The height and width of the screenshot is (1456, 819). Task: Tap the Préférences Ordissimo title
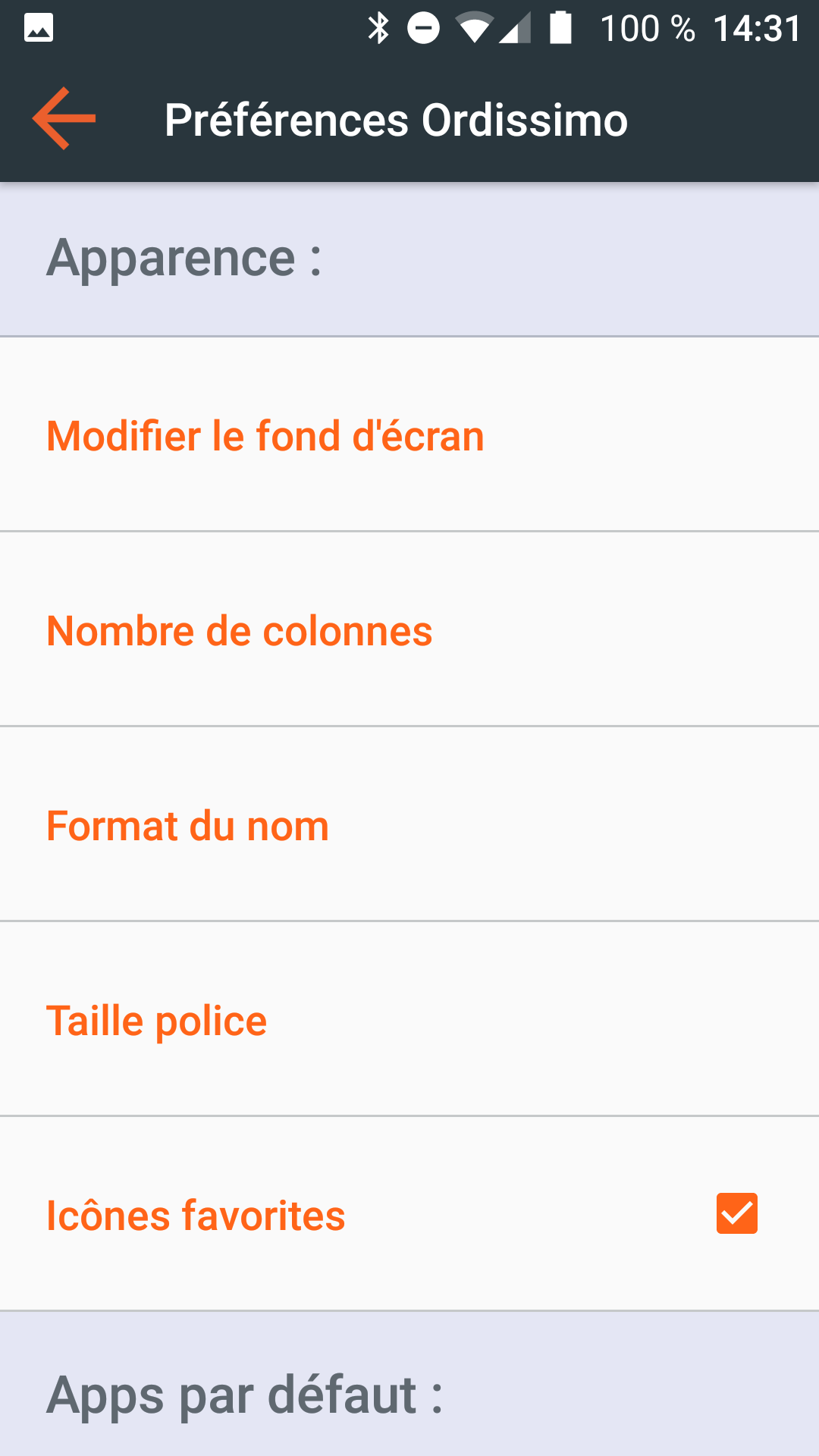[396, 120]
